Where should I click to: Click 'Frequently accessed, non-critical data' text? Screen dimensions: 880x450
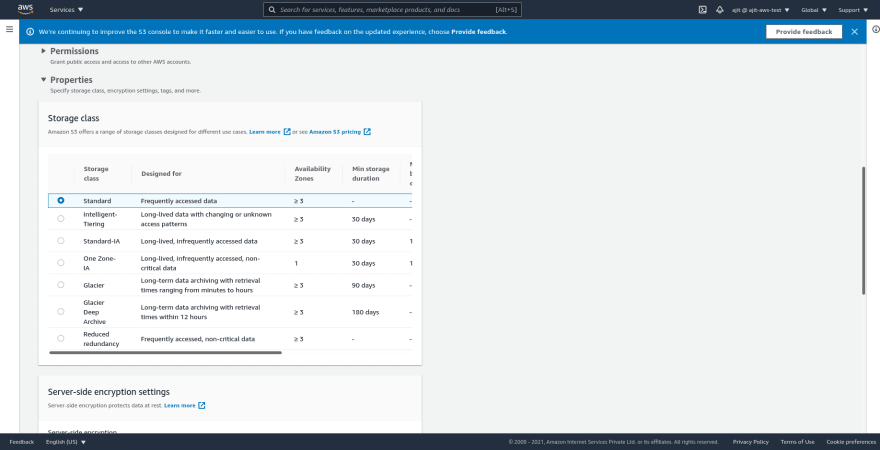coord(198,339)
